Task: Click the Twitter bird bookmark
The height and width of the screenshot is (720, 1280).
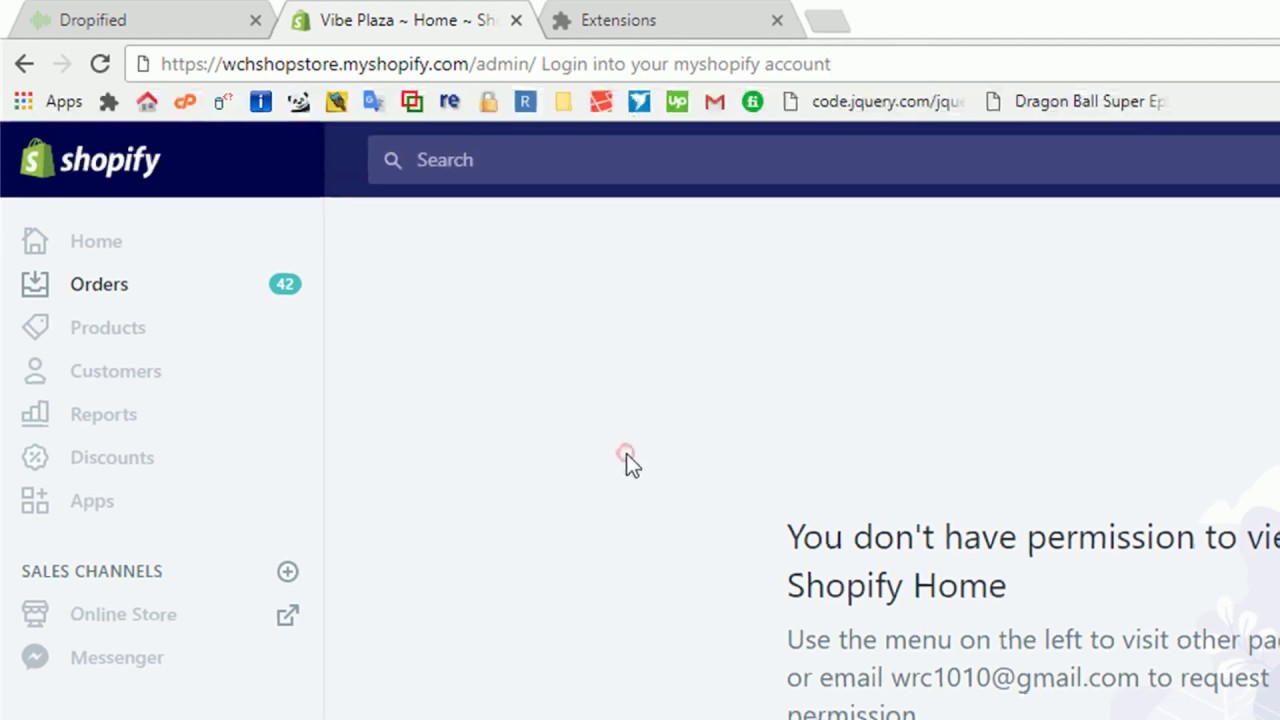Action: click(x=639, y=101)
